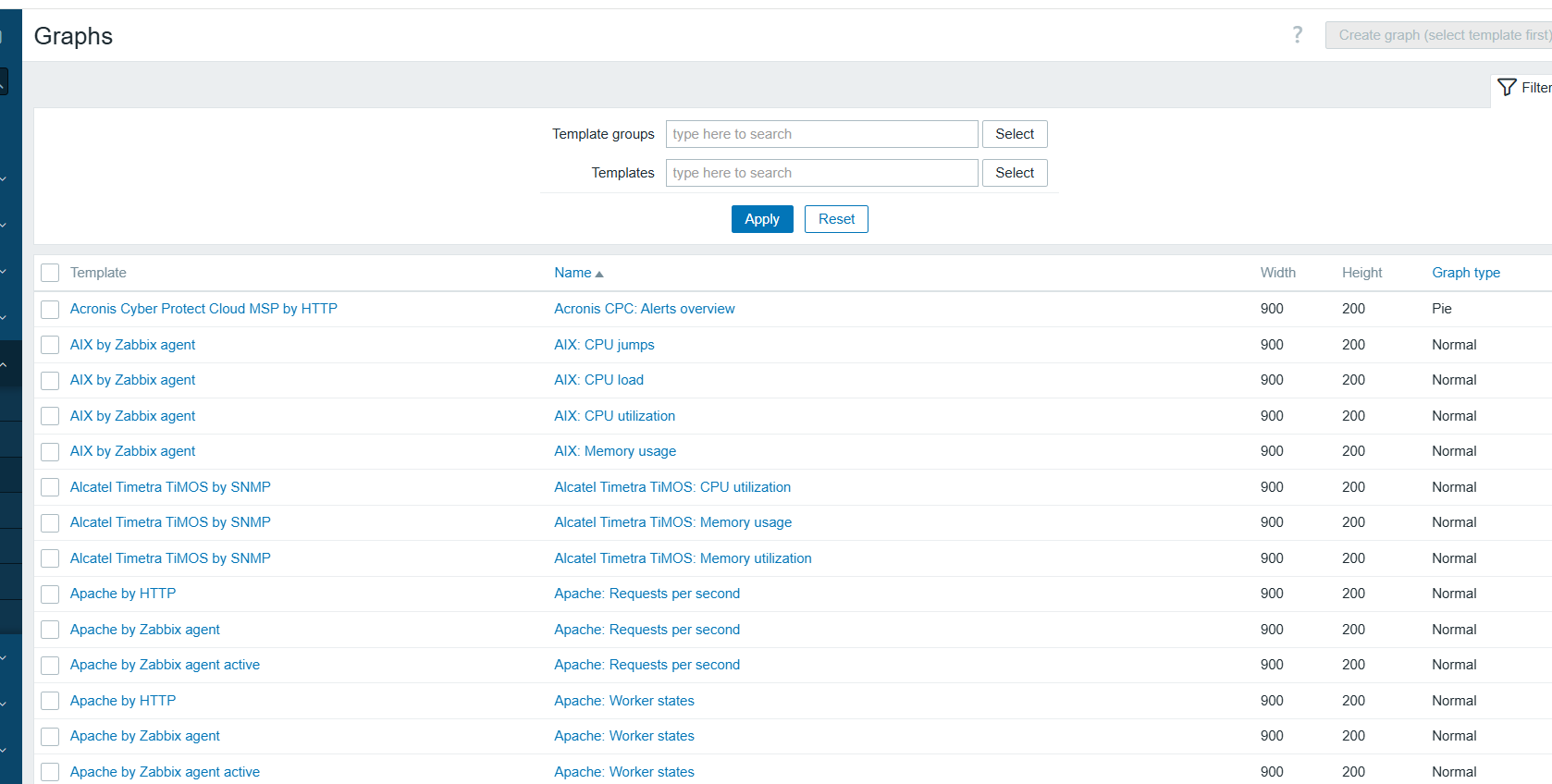The height and width of the screenshot is (784, 1552).
Task: Open AIX: CPU jumps graph
Action: (x=604, y=345)
